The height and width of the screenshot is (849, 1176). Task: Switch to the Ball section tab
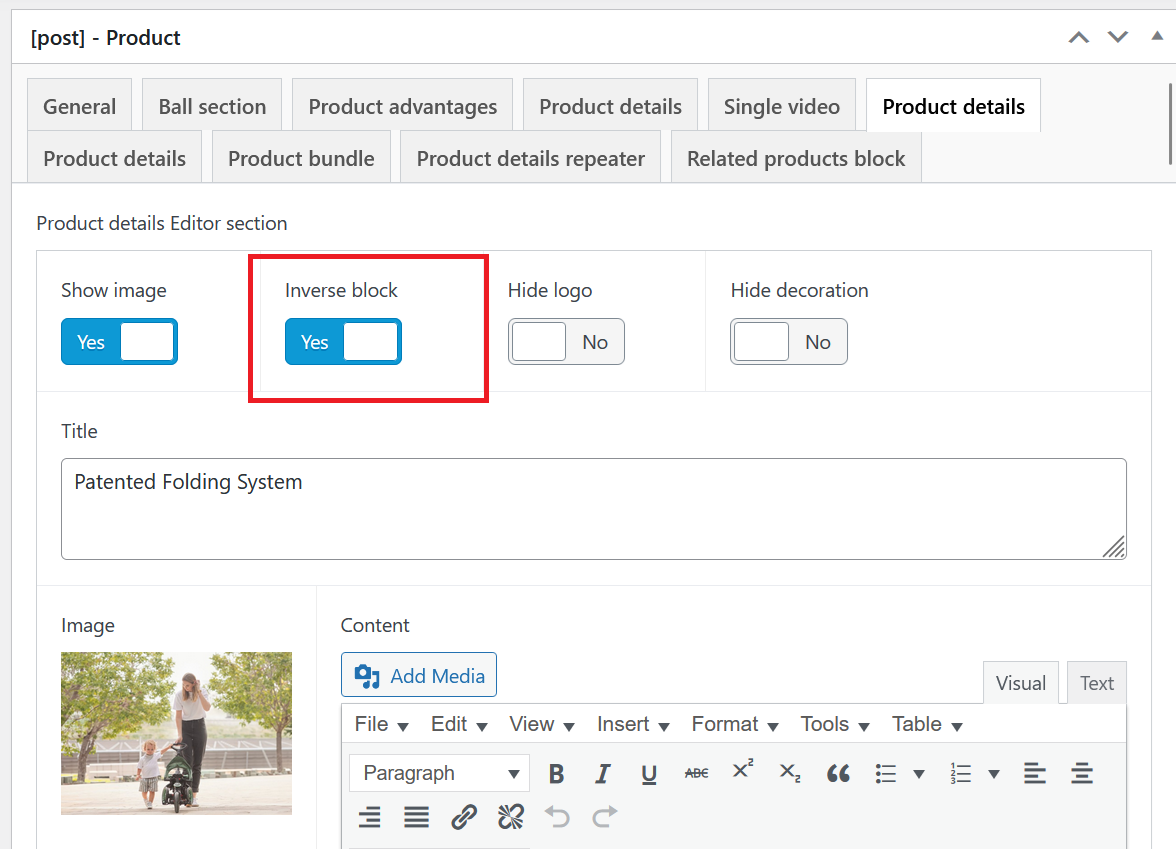click(x=212, y=106)
